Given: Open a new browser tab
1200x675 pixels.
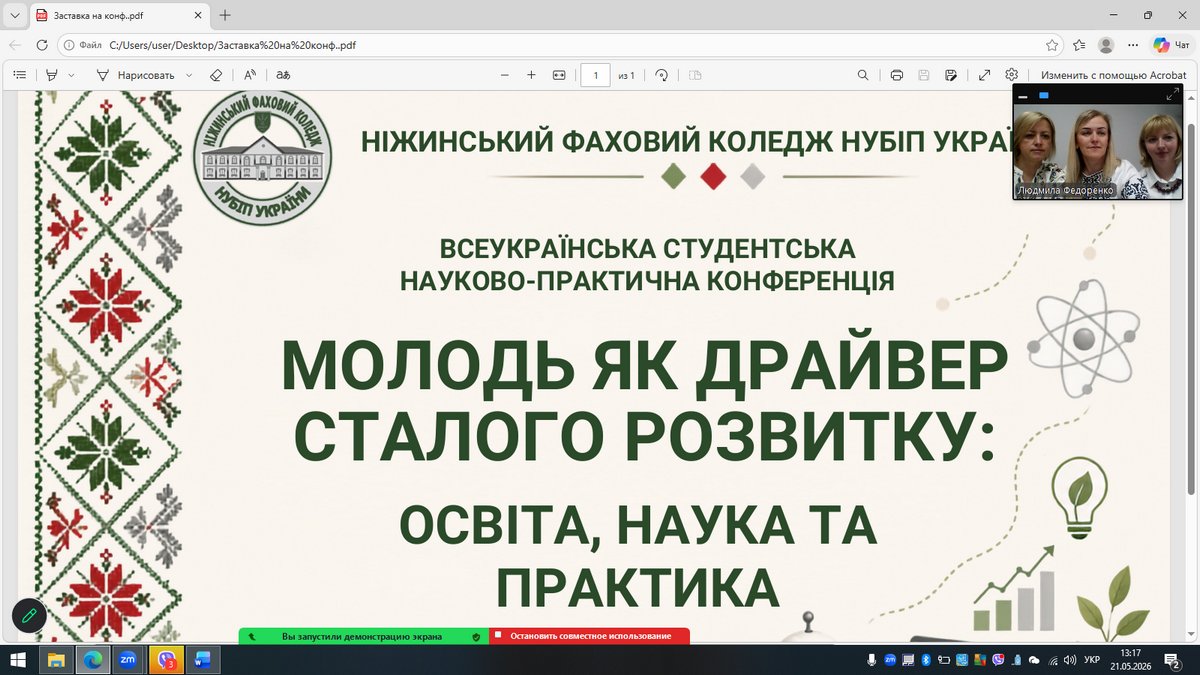Looking at the screenshot, I should click(x=225, y=15).
